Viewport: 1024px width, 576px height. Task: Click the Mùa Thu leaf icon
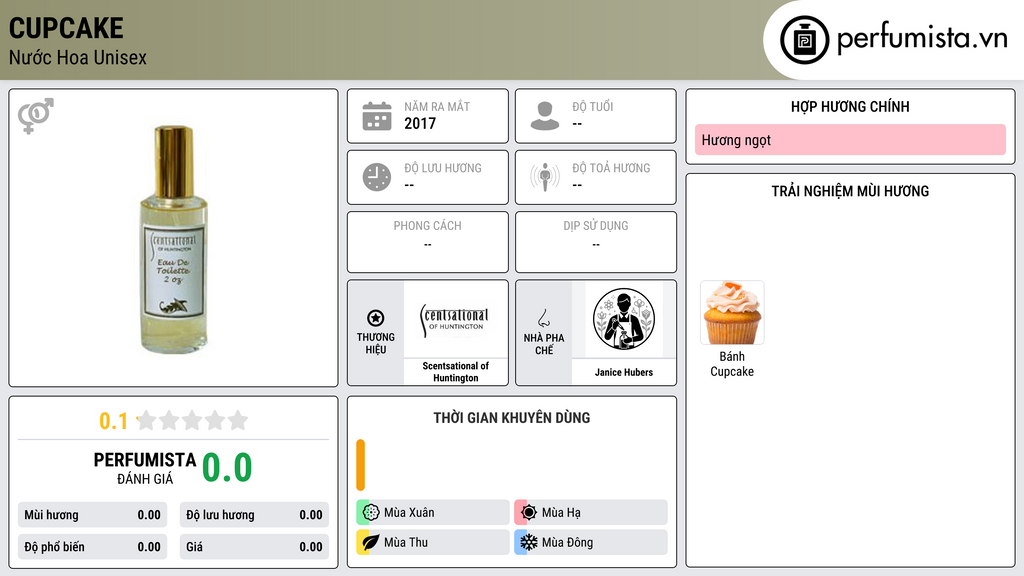tap(371, 542)
